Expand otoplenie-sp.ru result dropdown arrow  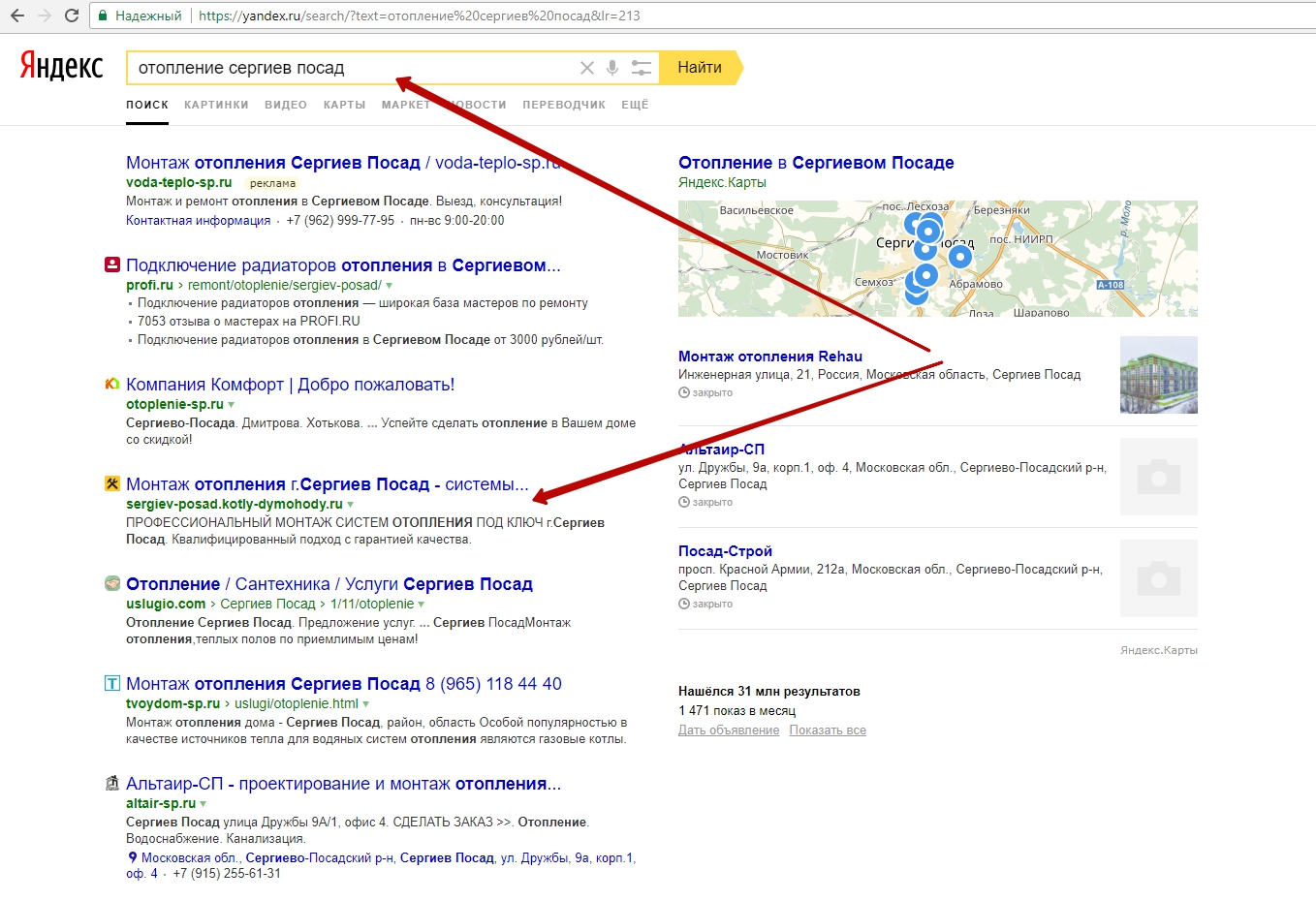(232, 405)
